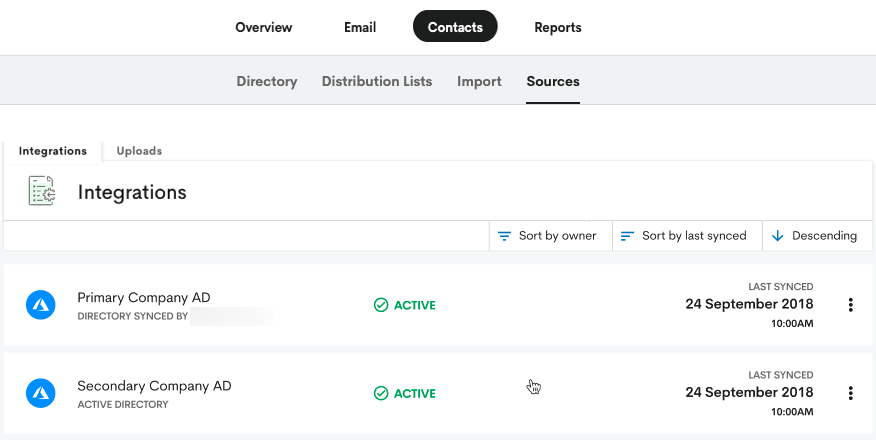
Task: Click the 10:00AM time in the Primary Company AD row
Action: (792, 324)
